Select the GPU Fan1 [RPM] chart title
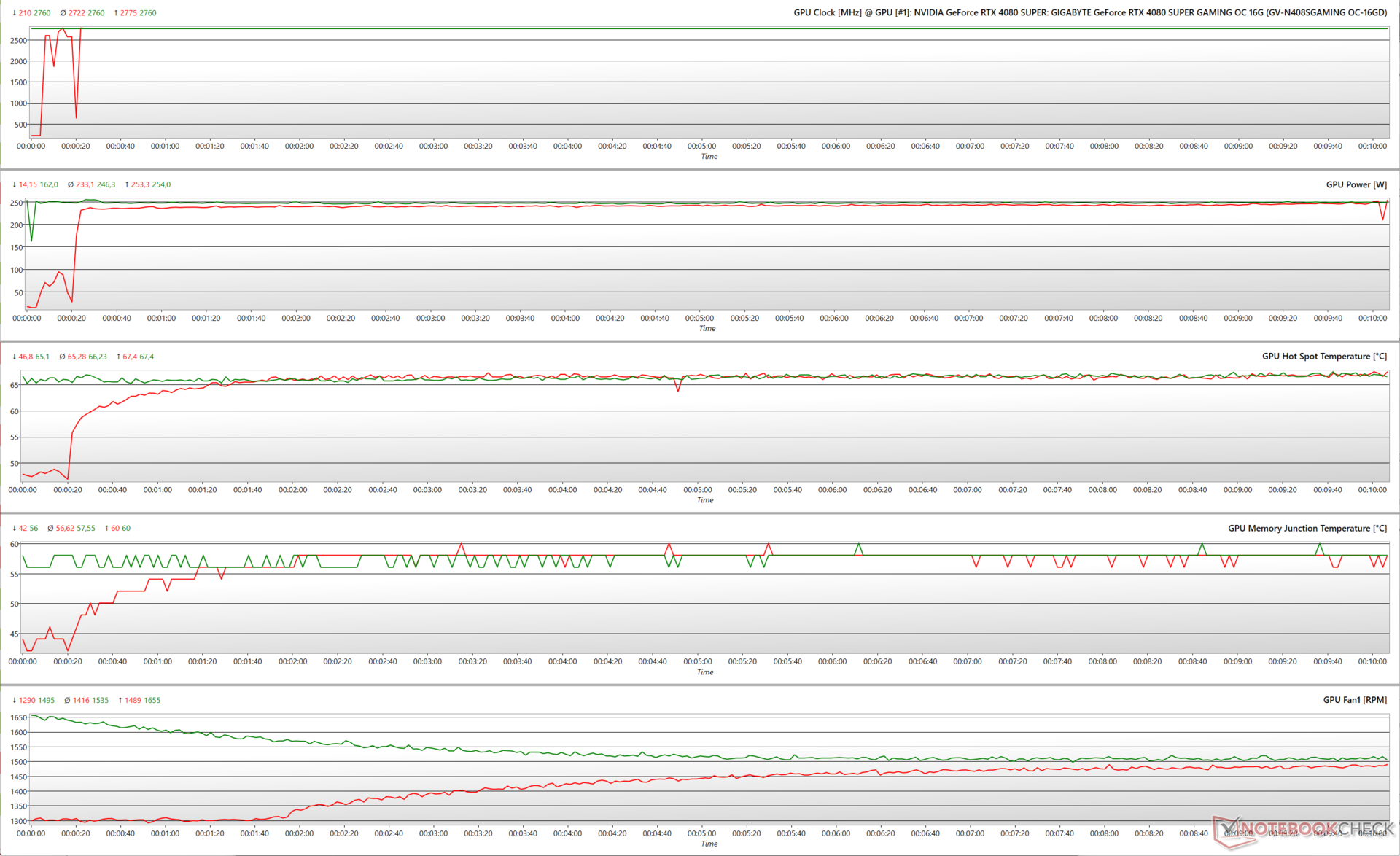This screenshot has height=856, width=1400. click(x=1355, y=700)
